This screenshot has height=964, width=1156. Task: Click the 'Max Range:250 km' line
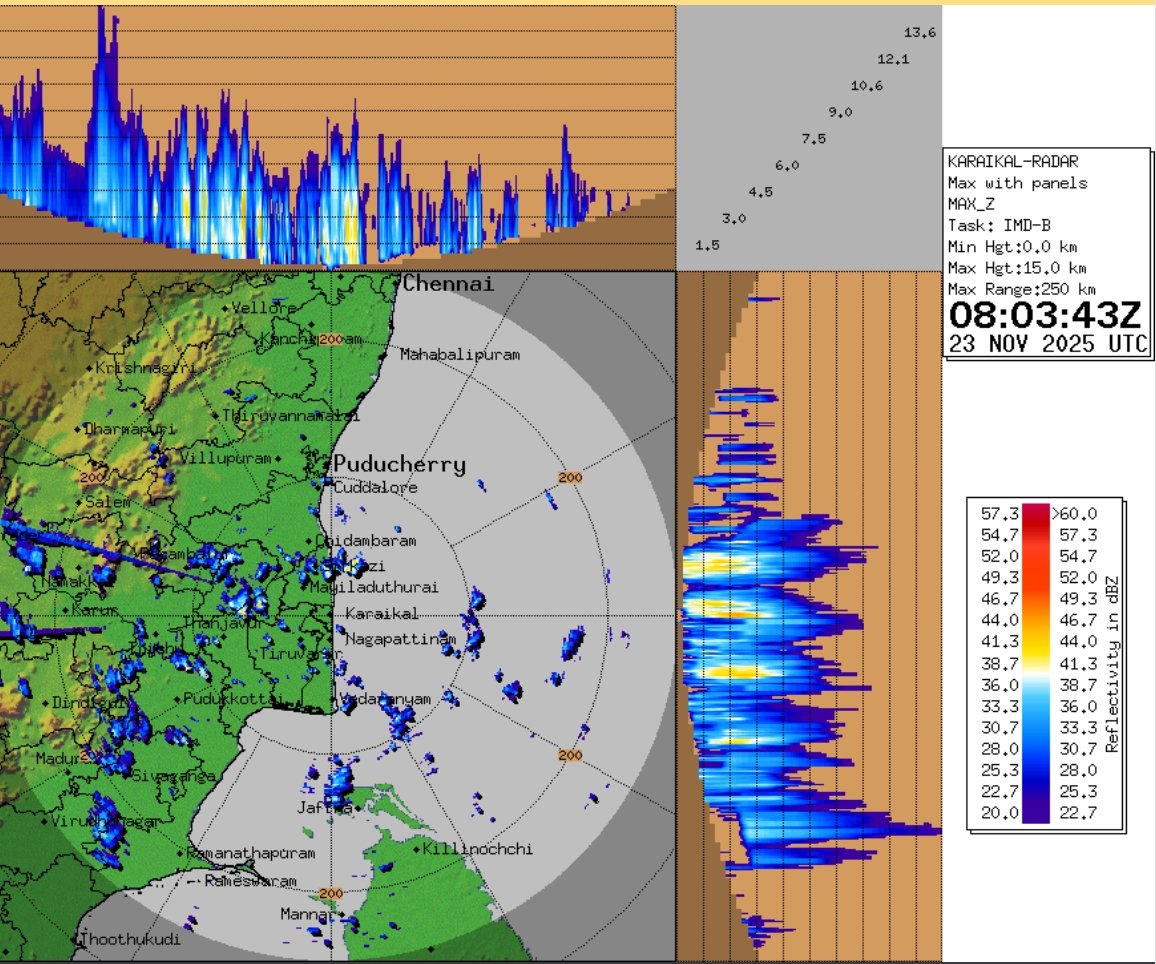(1021, 290)
